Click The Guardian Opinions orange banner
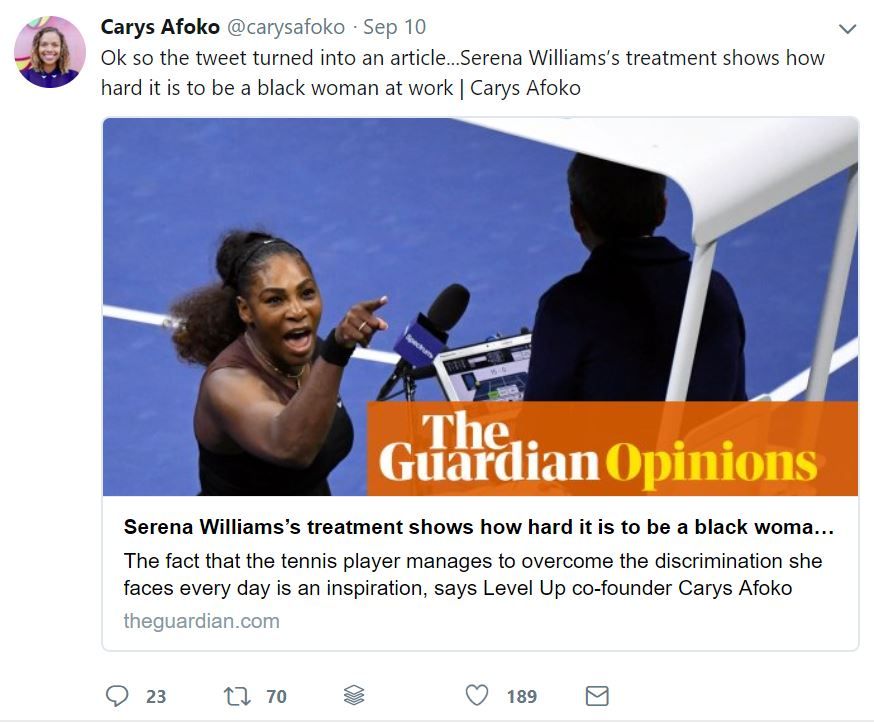 (612, 448)
